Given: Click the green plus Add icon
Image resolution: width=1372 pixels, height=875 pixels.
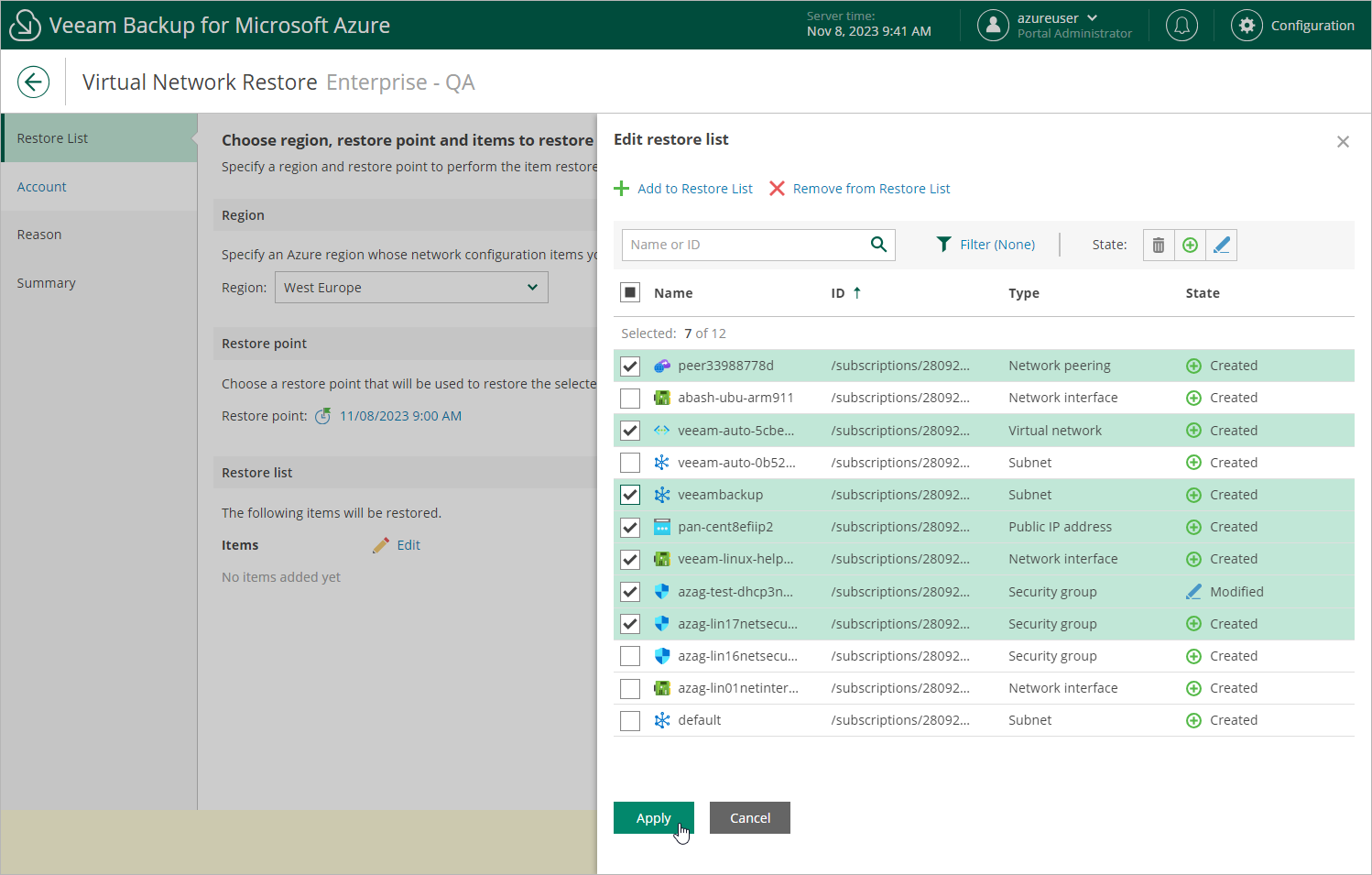Looking at the screenshot, I should [622, 188].
